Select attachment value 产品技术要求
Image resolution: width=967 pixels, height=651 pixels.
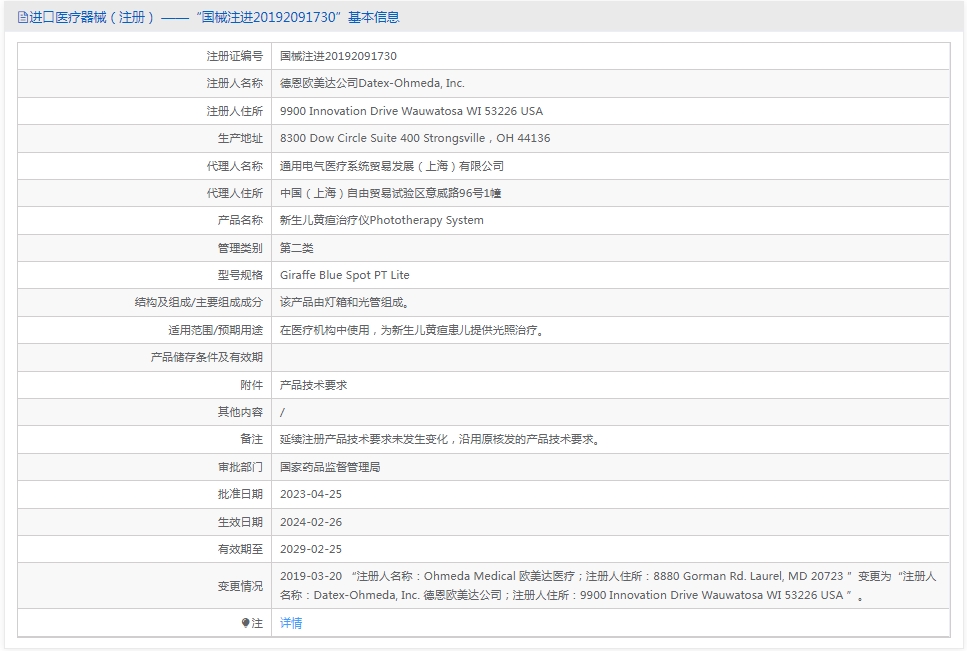tap(313, 385)
